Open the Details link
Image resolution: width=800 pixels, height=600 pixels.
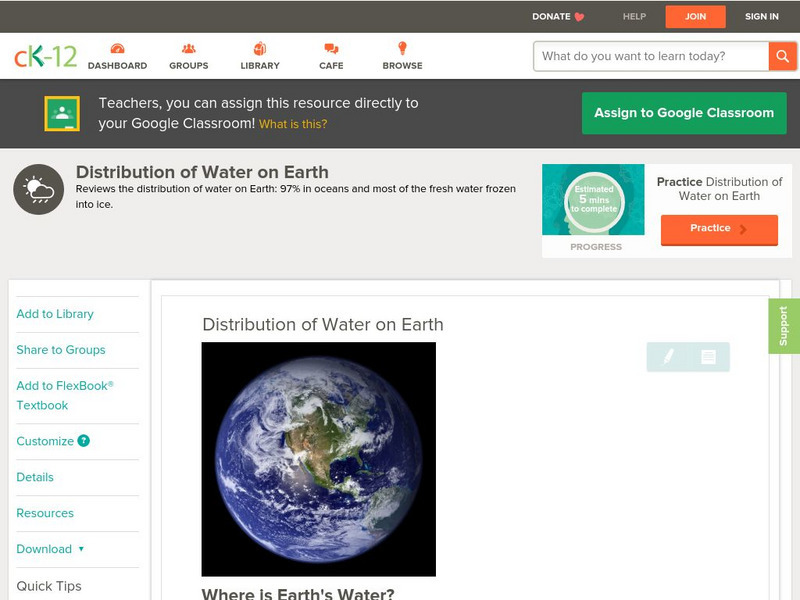click(x=35, y=477)
